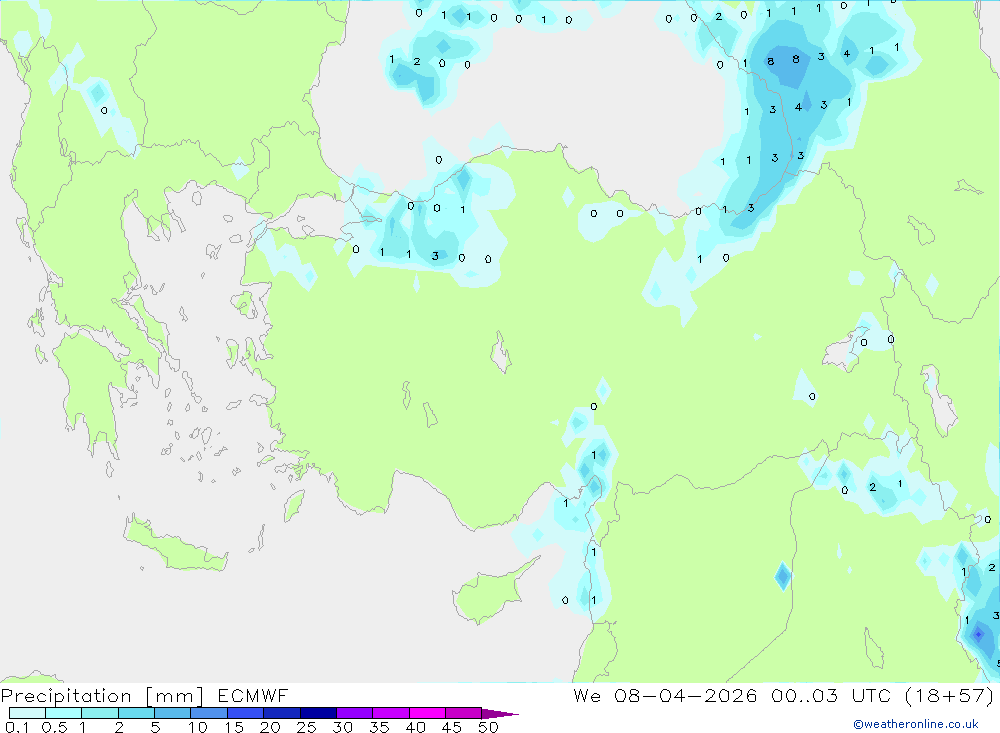Image resolution: width=1000 pixels, height=733 pixels.
Task: Click the legend scale label '25'
Action: coord(306,727)
